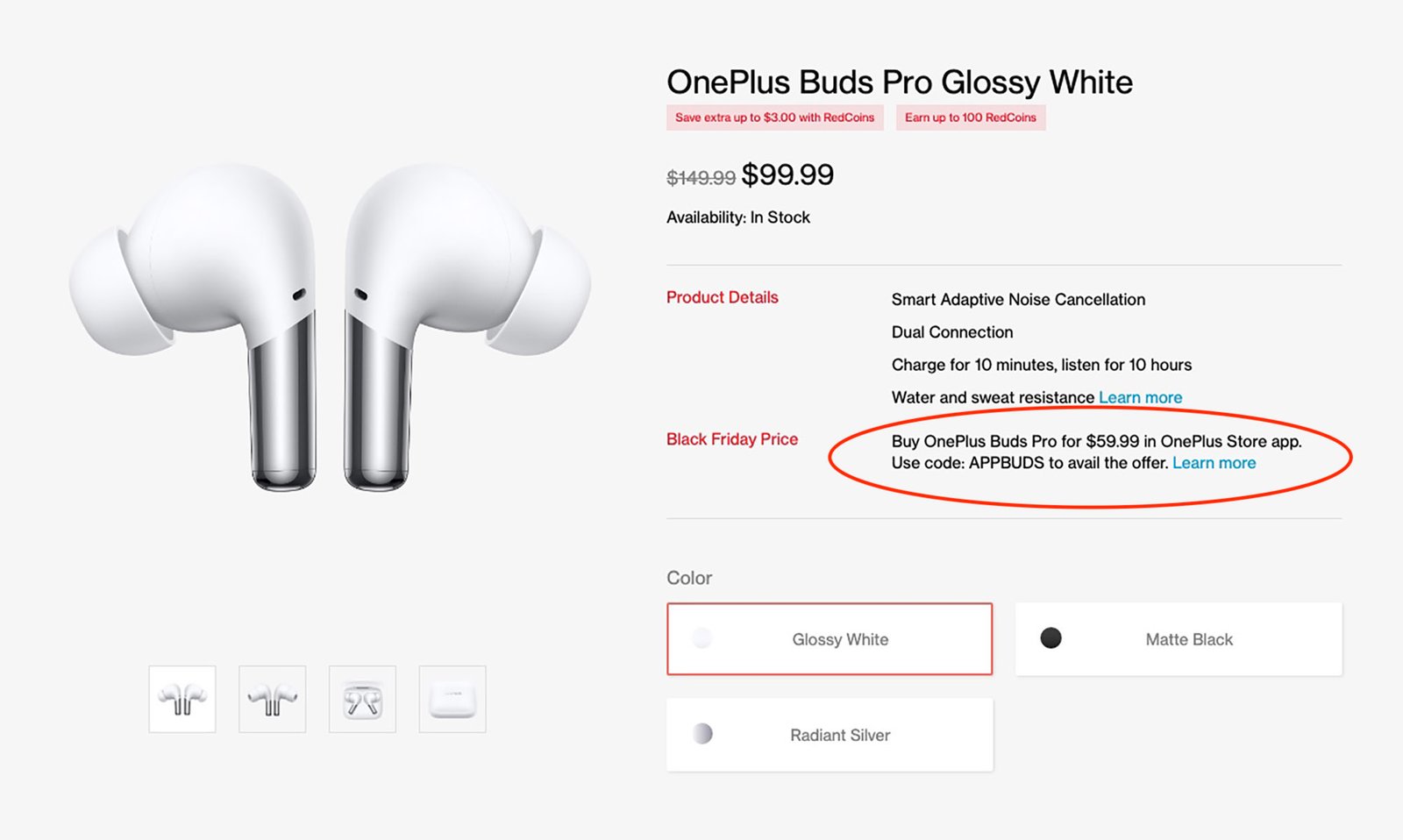
Task: Open Learn more for the APPBUDS offer
Action: click(x=1214, y=462)
